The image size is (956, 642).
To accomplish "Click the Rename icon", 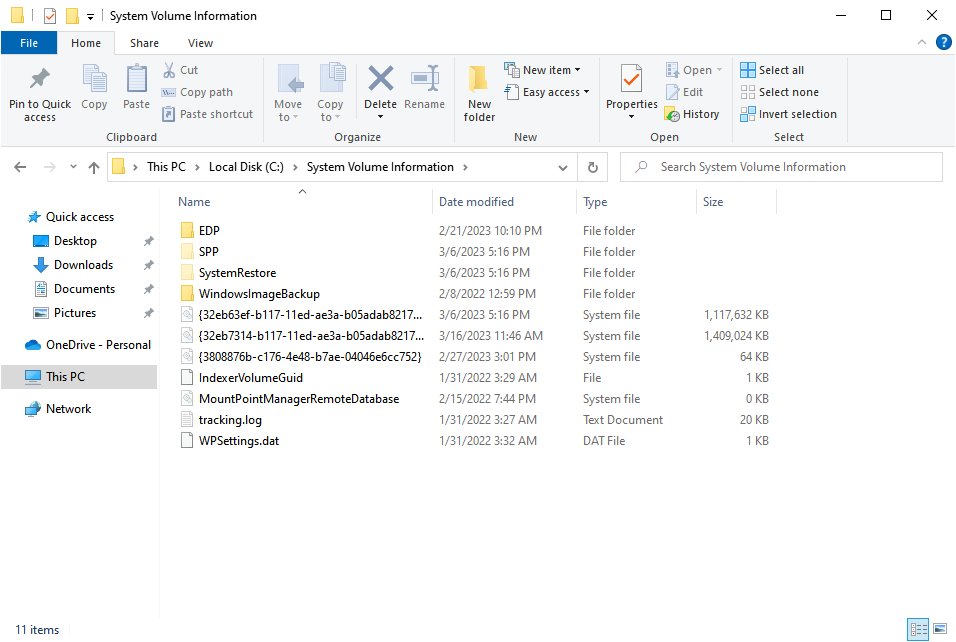I will pos(424,79).
